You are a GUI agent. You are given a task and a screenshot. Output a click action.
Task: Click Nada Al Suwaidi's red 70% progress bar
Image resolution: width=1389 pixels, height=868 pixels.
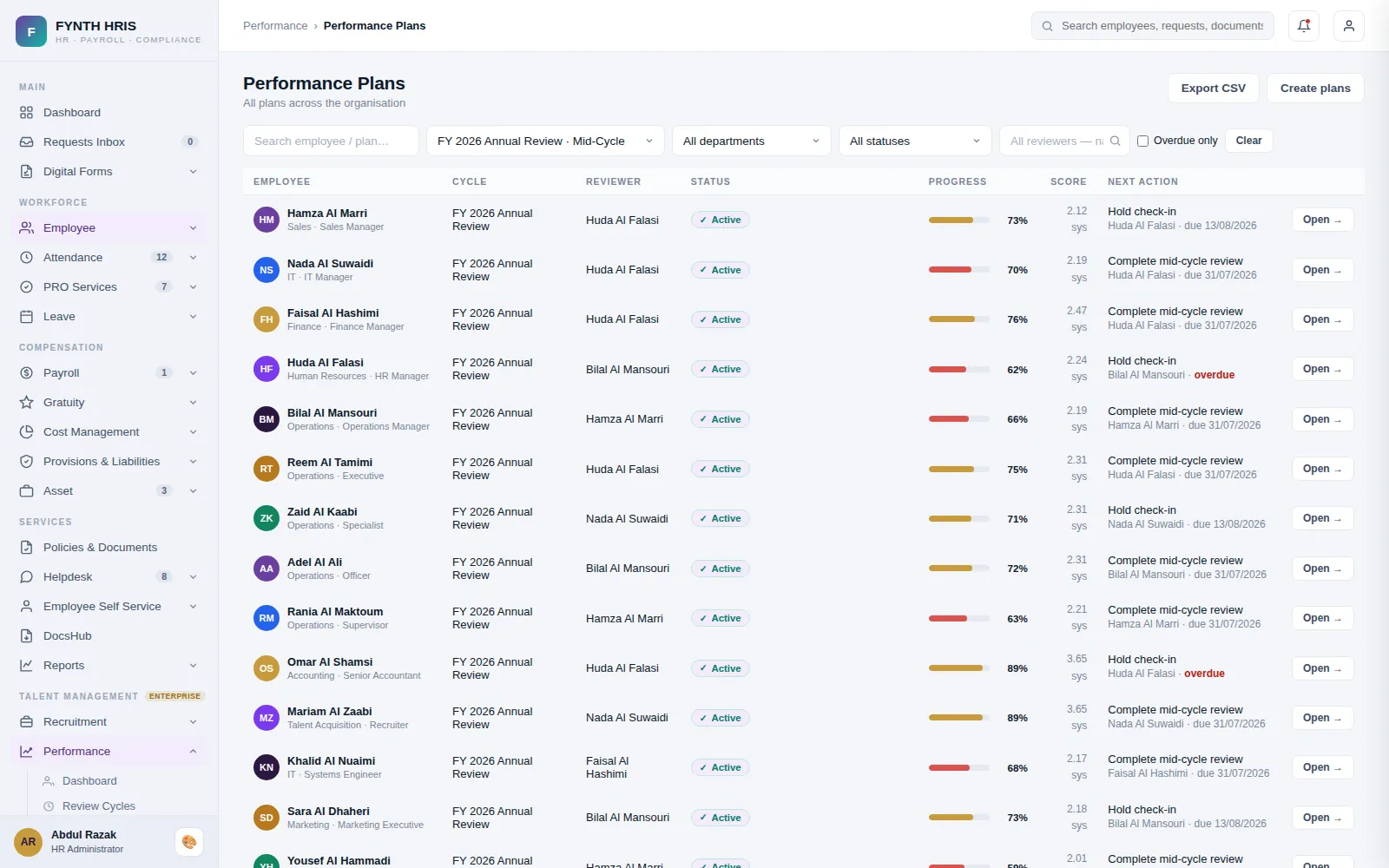point(959,270)
